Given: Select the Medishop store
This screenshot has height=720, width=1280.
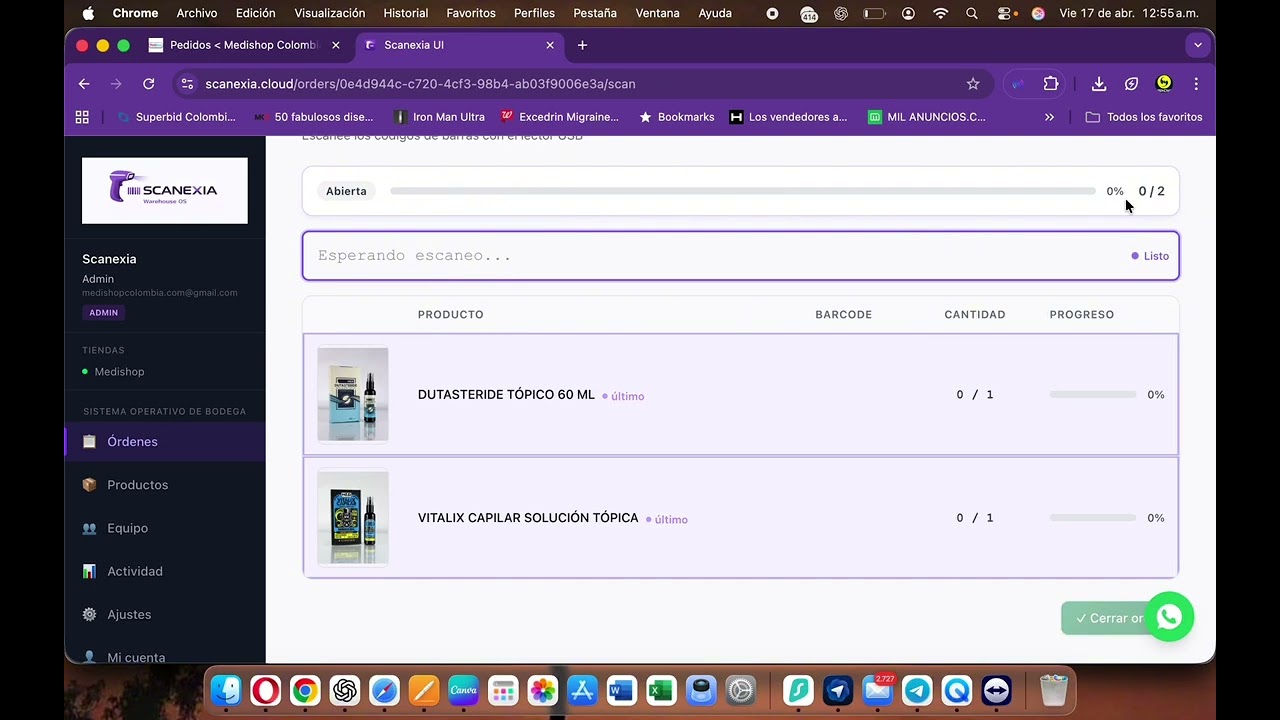Looking at the screenshot, I should (x=119, y=372).
